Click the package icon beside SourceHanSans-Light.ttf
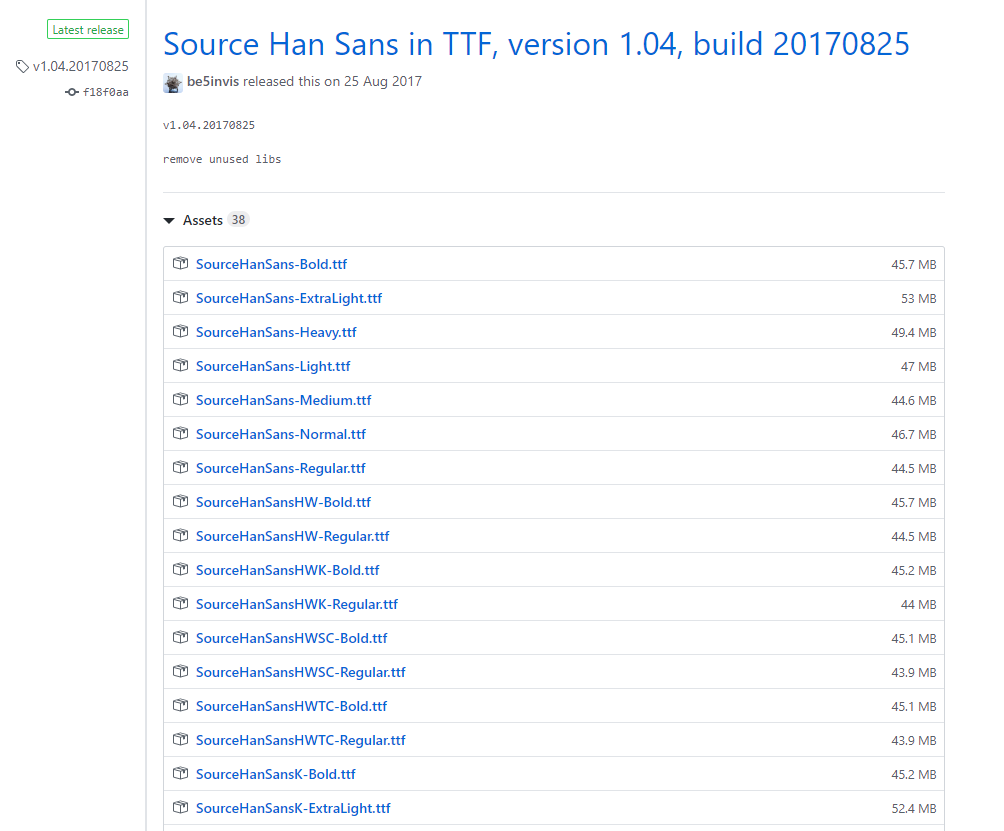This screenshot has width=1004, height=831. pos(181,365)
